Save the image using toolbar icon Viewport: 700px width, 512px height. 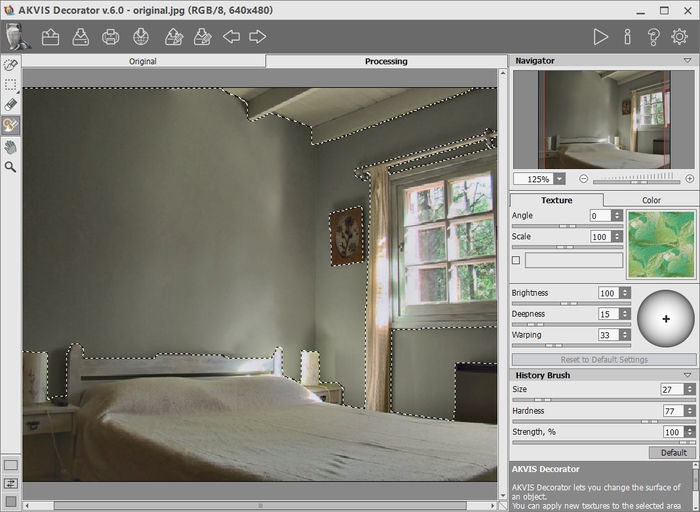coord(81,37)
